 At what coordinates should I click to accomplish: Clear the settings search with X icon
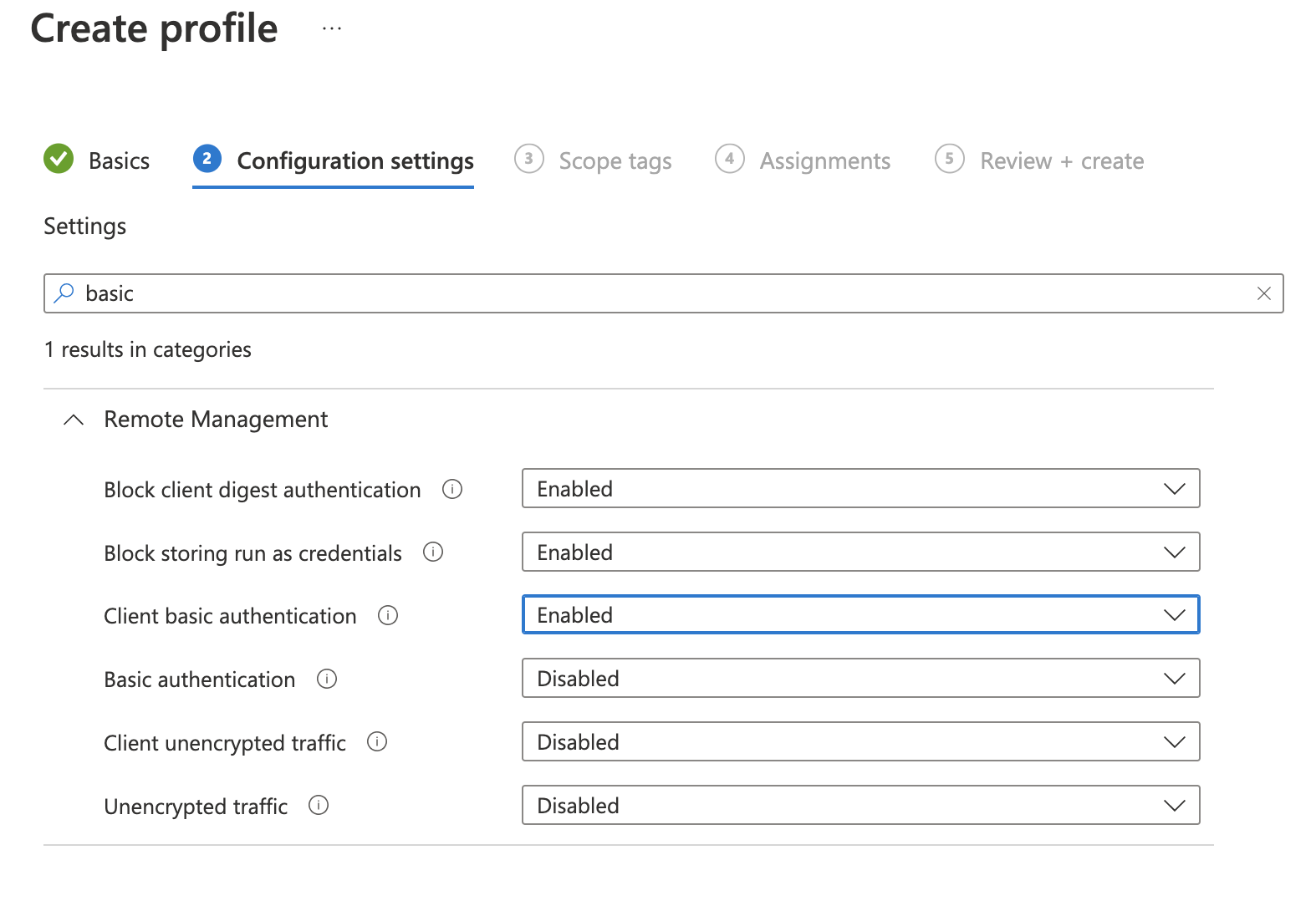click(x=1263, y=293)
